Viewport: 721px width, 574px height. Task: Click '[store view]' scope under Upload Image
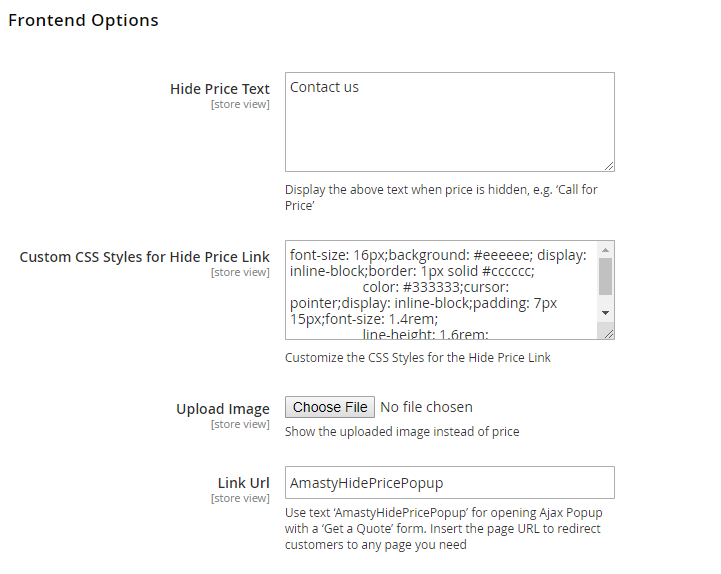pos(240,424)
